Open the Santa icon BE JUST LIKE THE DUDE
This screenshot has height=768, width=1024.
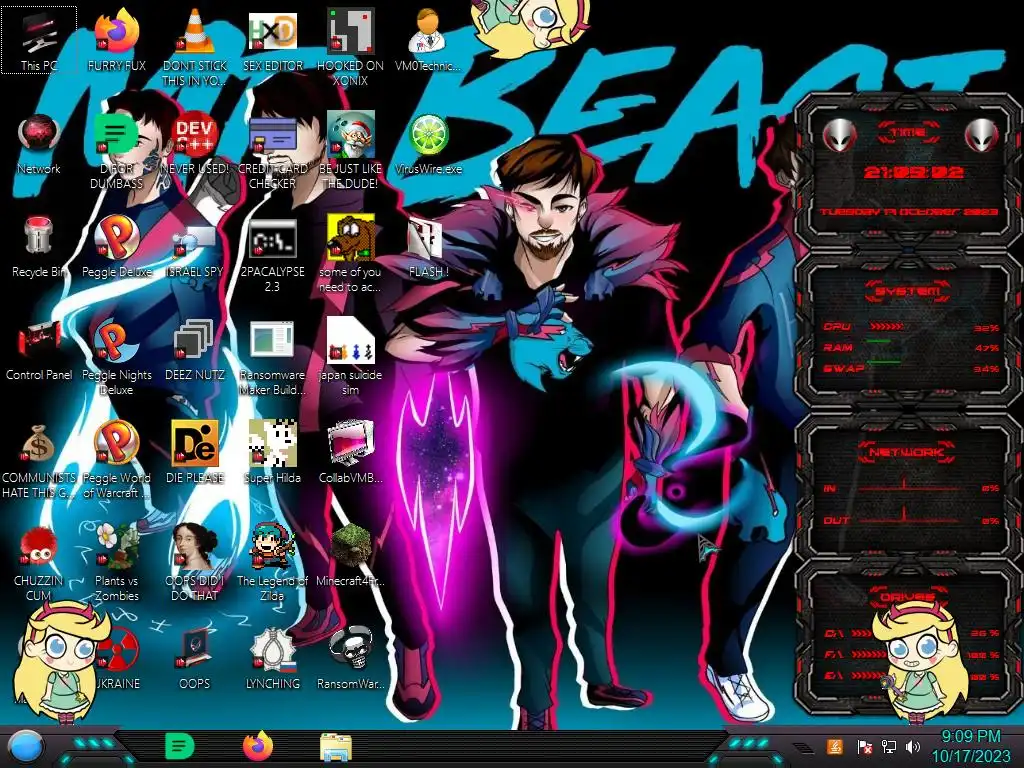tap(350, 150)
